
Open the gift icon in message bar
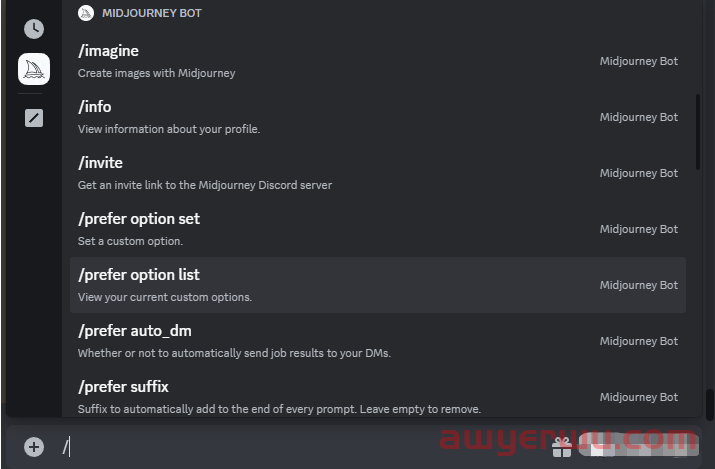point(562,447)
